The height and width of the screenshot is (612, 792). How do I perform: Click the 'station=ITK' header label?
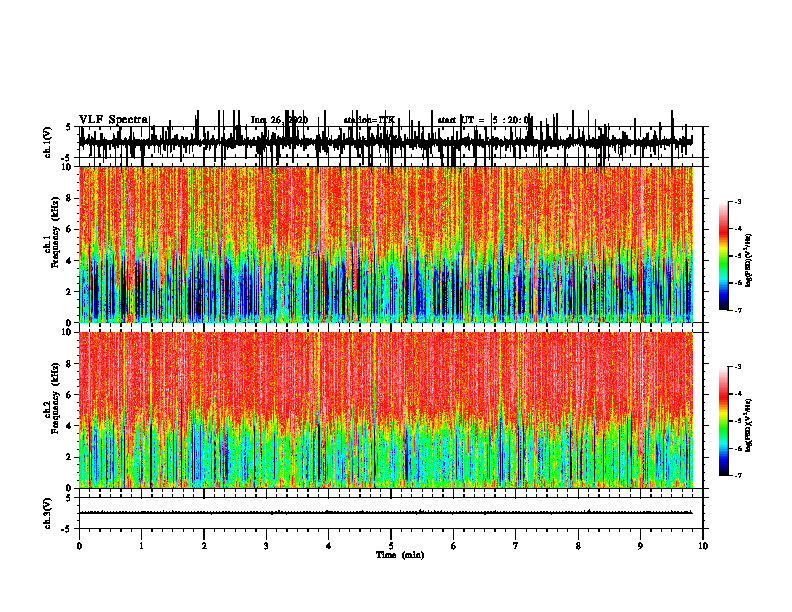click(369, 120)
